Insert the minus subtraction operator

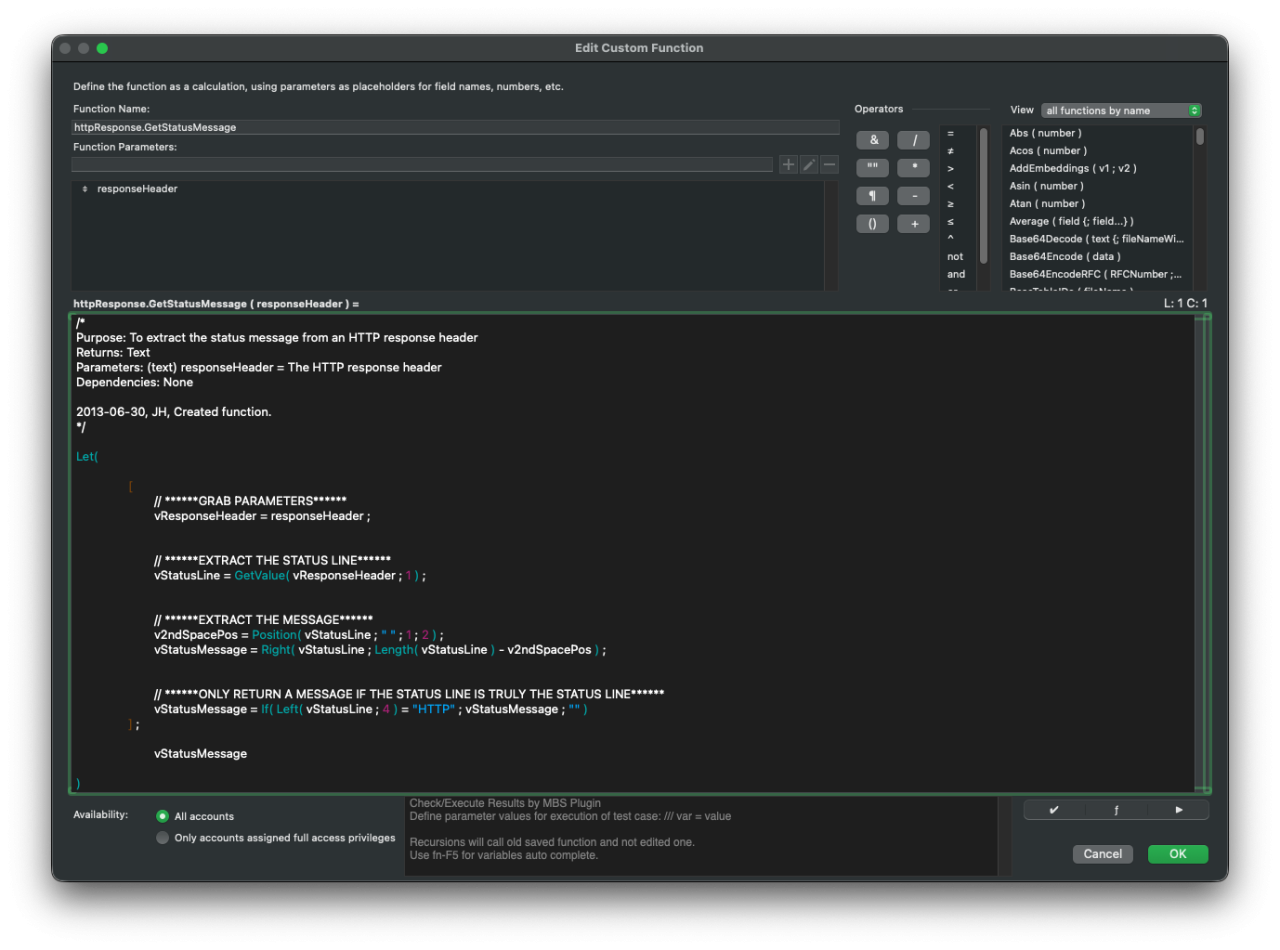[x=913, y=196]
